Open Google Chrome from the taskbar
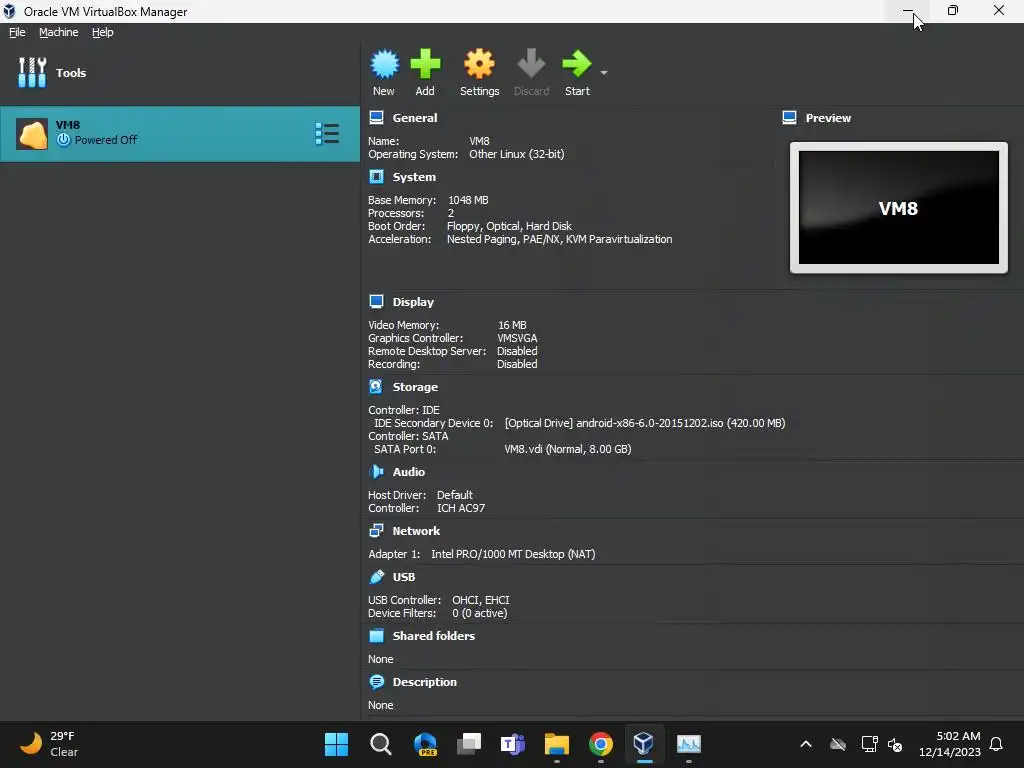This screenshot has width=1024, height=768. [x=601, y=744]
